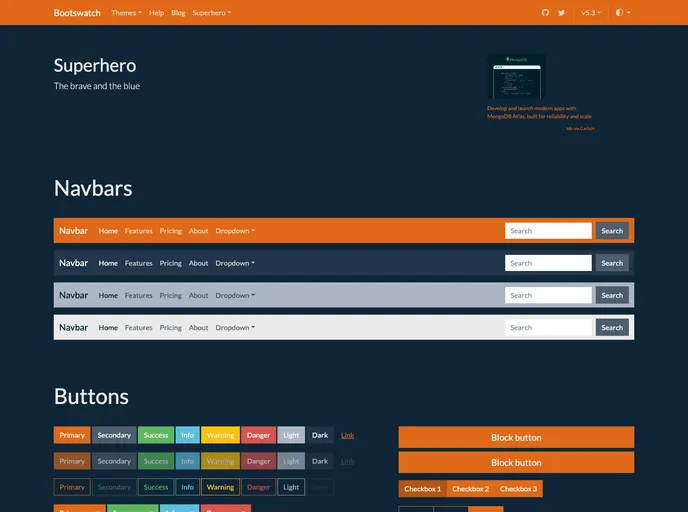Click the solid yellow Warning button
The image size is (688, 512).
(x=220, y=435)
